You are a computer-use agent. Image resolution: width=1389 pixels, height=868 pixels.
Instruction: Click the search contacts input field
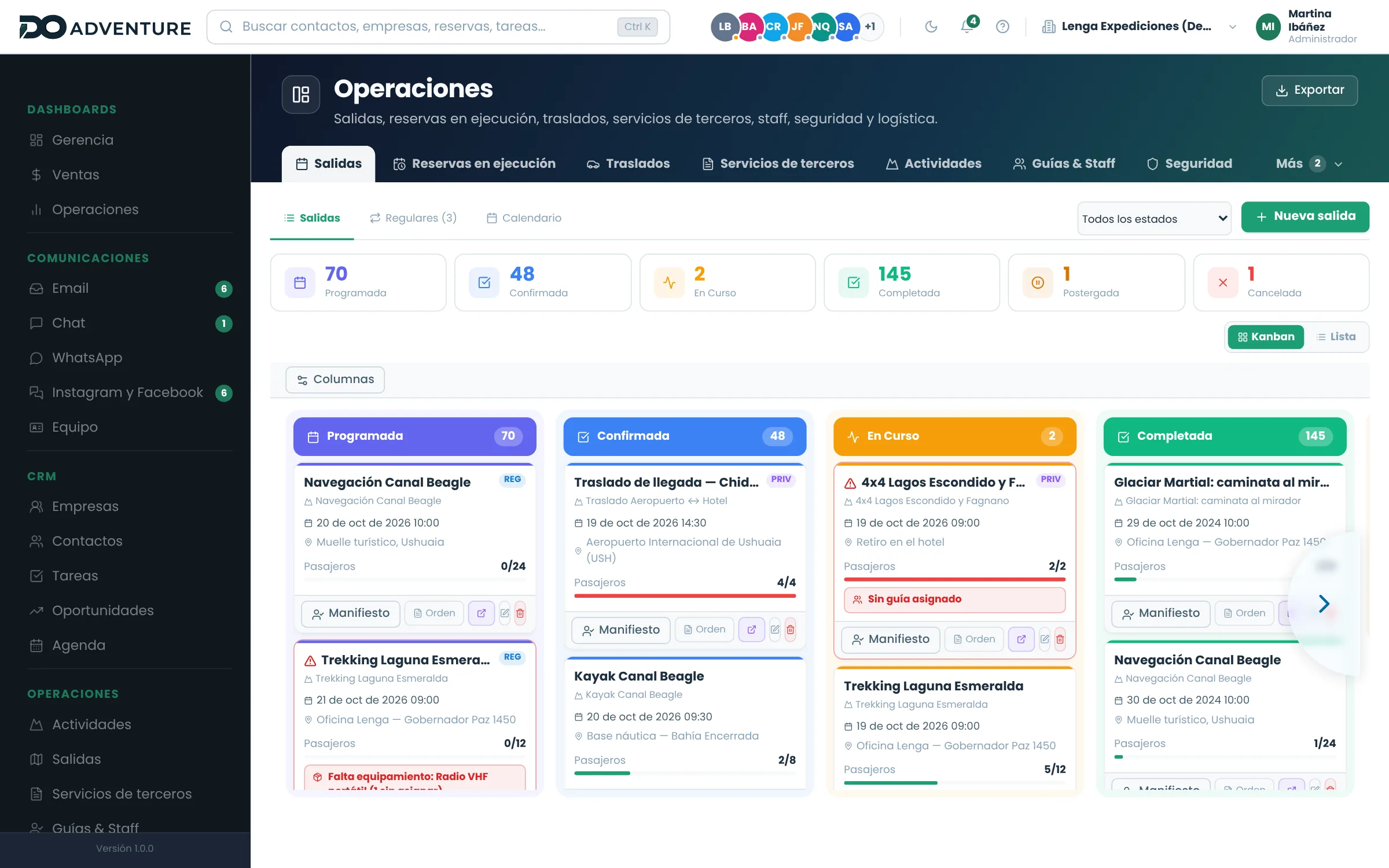click(438, 27)
